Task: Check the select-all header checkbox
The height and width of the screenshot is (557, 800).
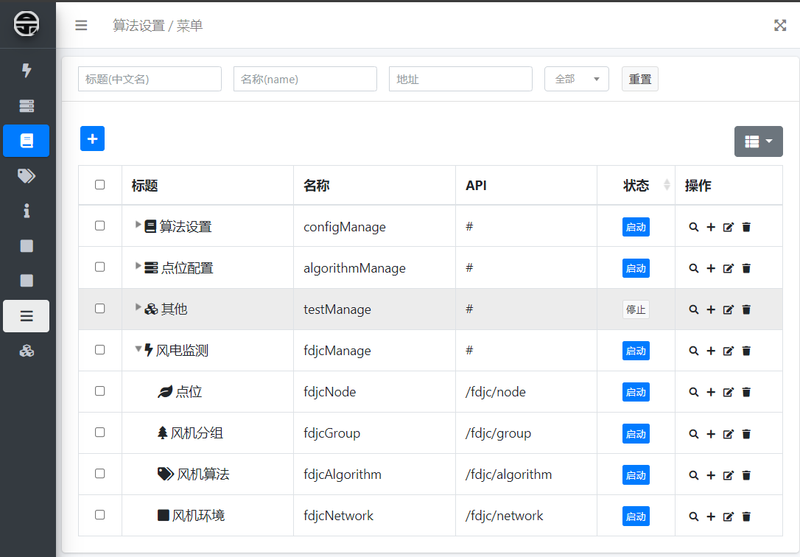Action: (100, 185)
